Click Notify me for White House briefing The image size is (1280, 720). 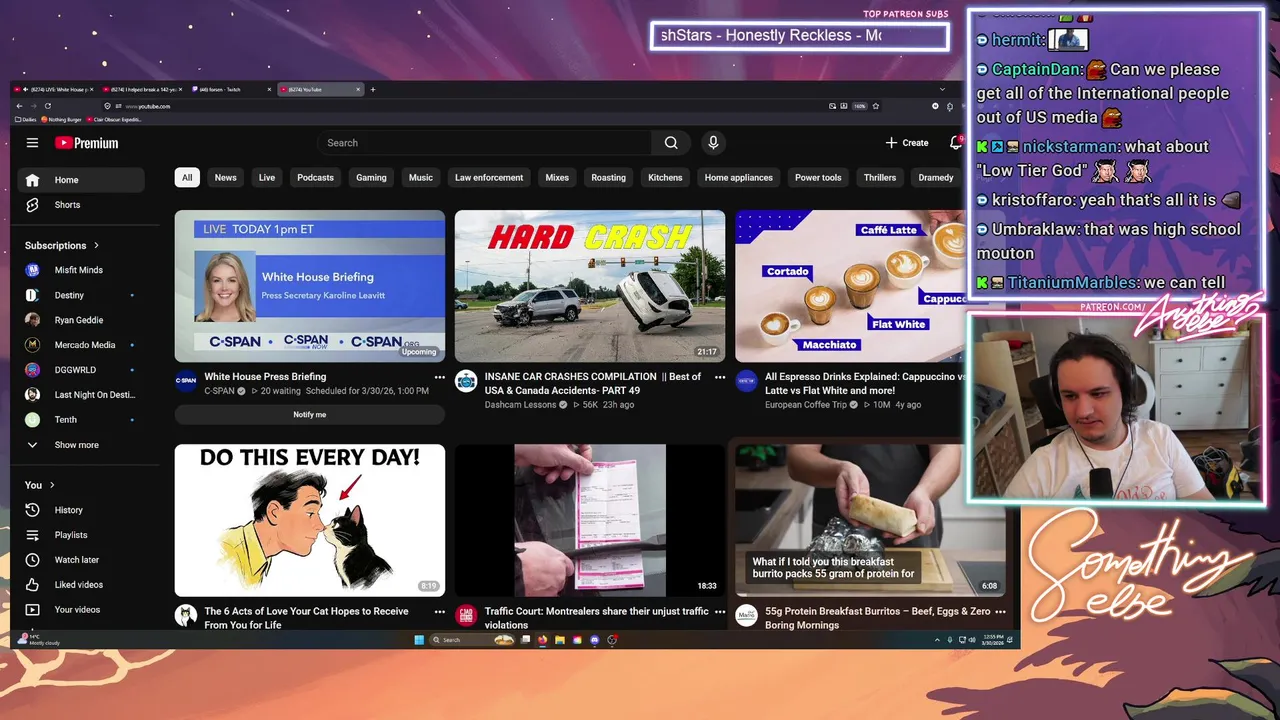[x=310, y=414]
